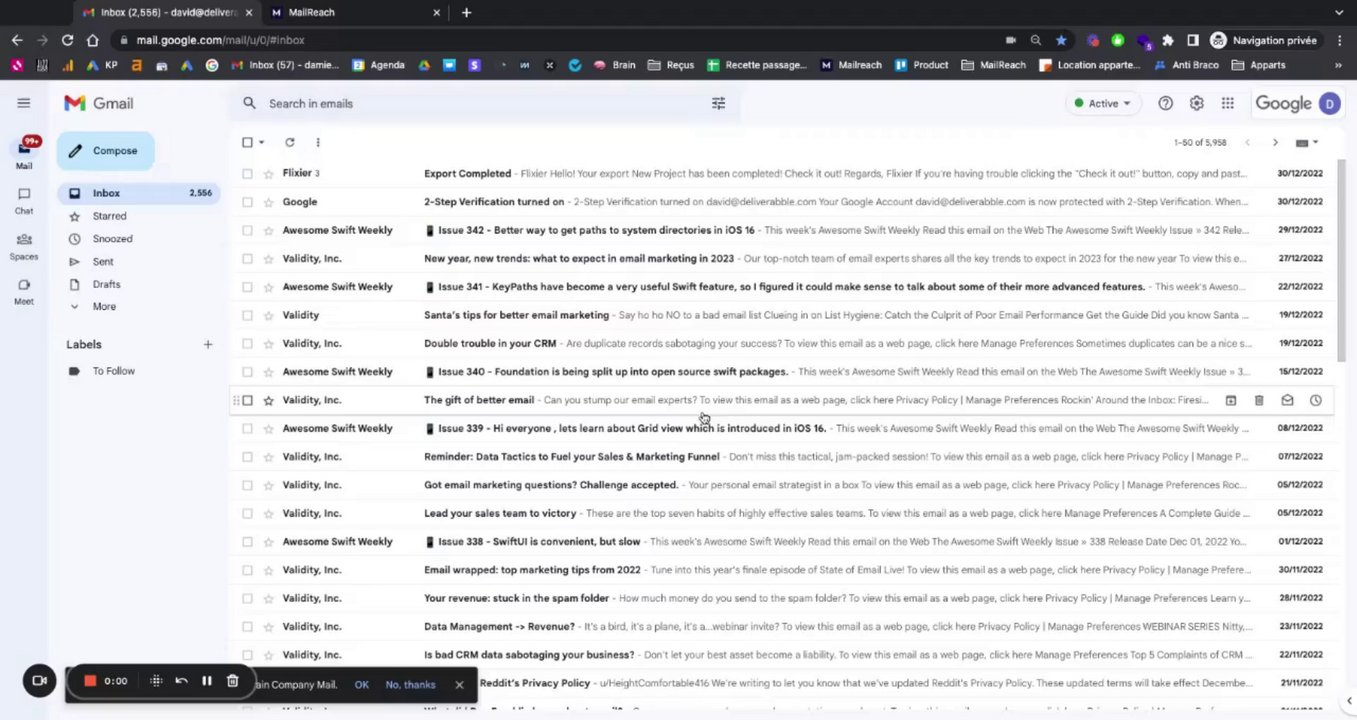Open the Sent folder
This screenshot has height=720, width=1357.
[103, 262]
